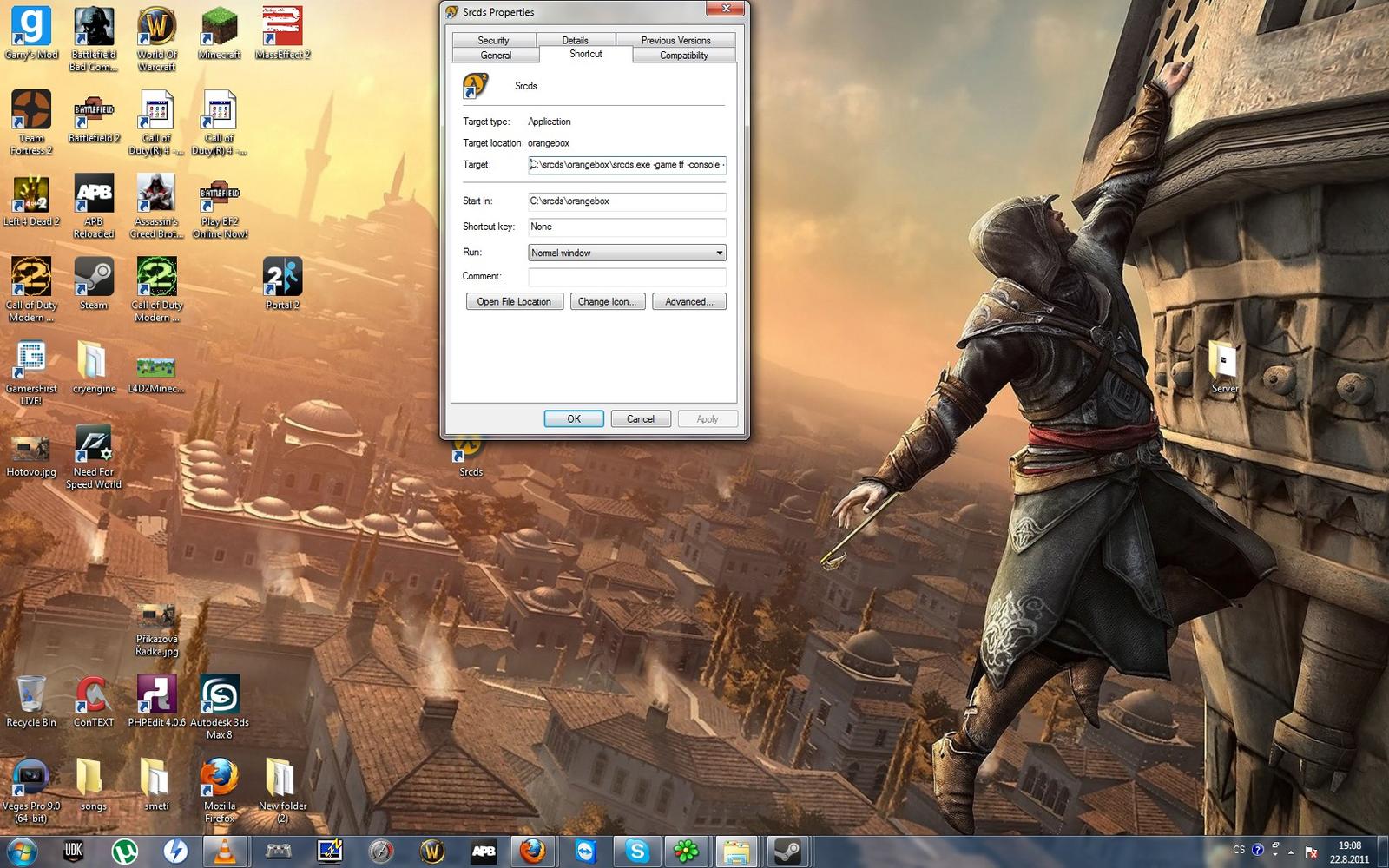Click the Steam icon in the taskbar
Image resolution: width=1389 pixels, height=868 pixels.
(x=787, y=852)
